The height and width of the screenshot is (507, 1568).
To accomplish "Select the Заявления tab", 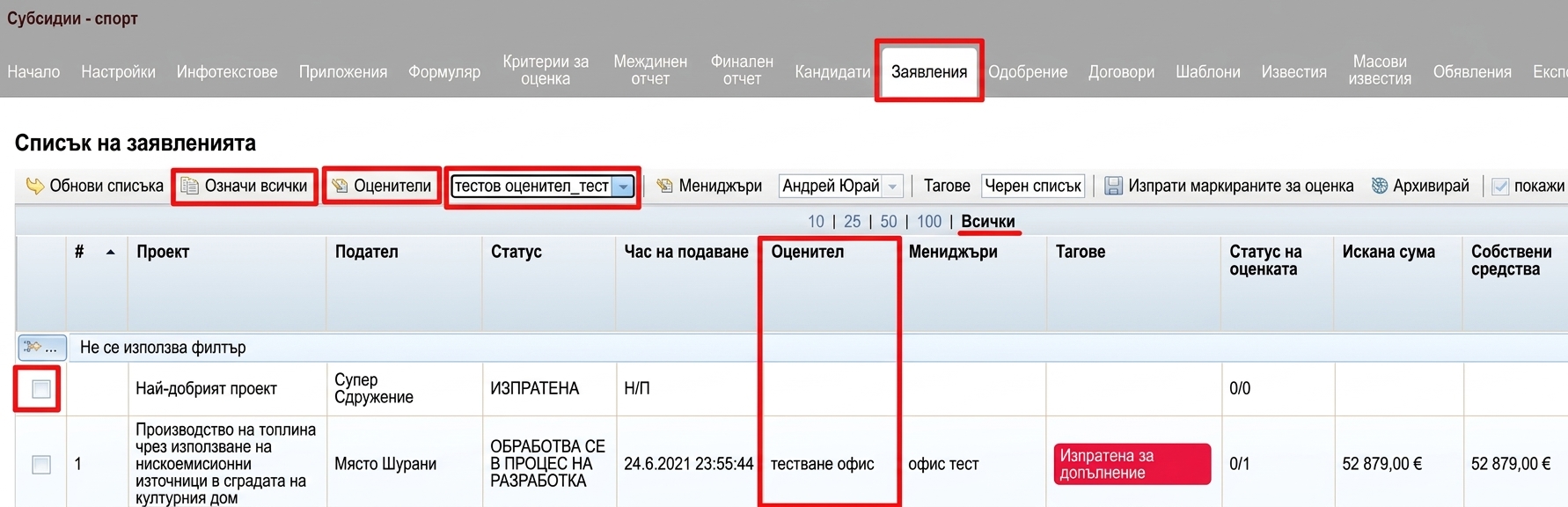I will (929, 72).
